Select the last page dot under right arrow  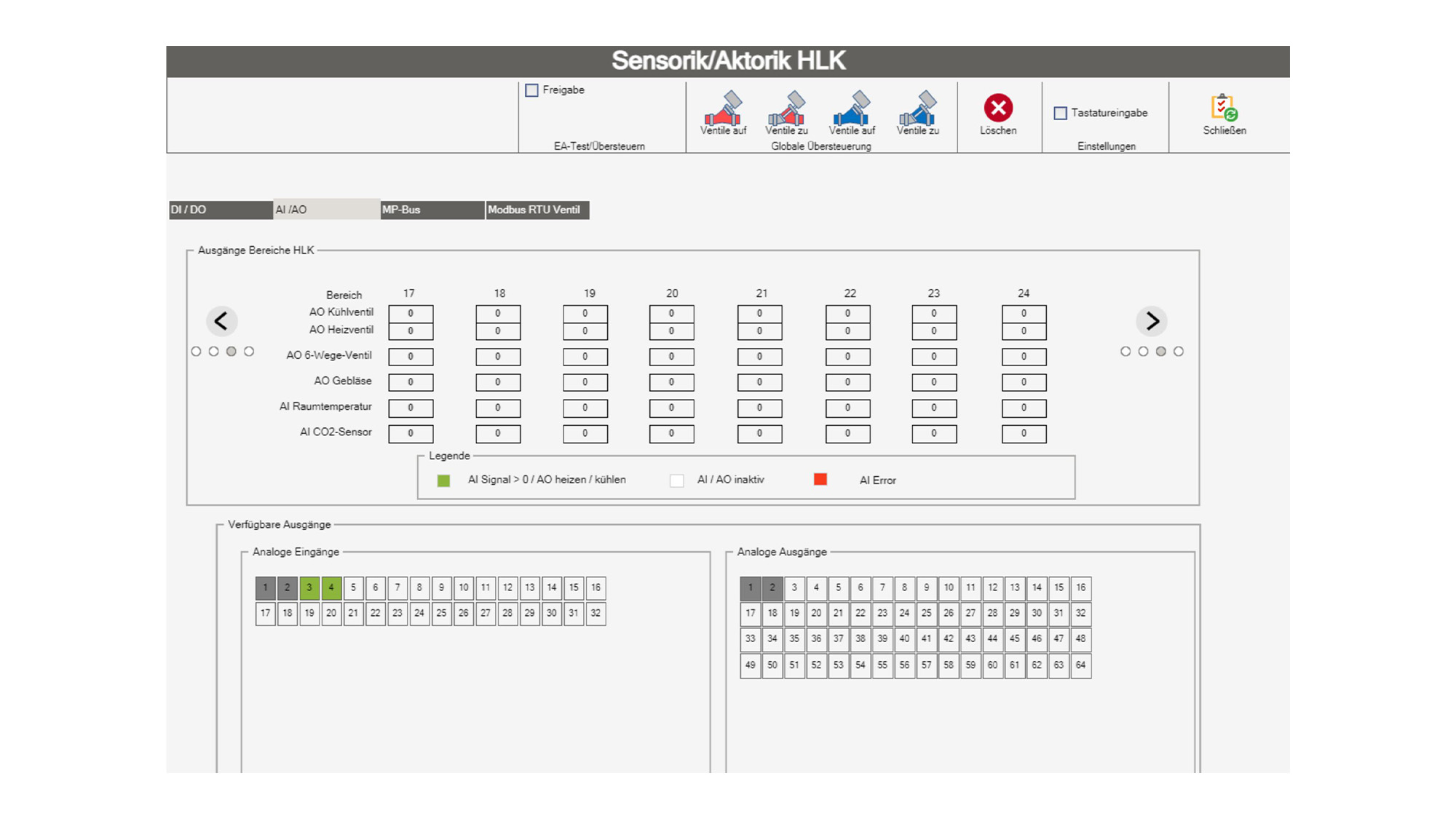(1179, 352)
